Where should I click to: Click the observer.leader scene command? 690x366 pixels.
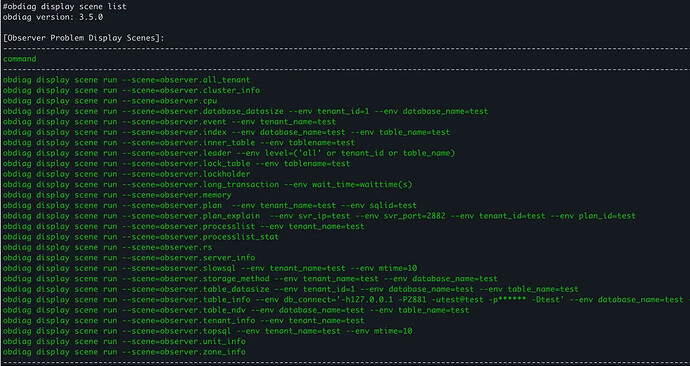click(x=229, y=154)
